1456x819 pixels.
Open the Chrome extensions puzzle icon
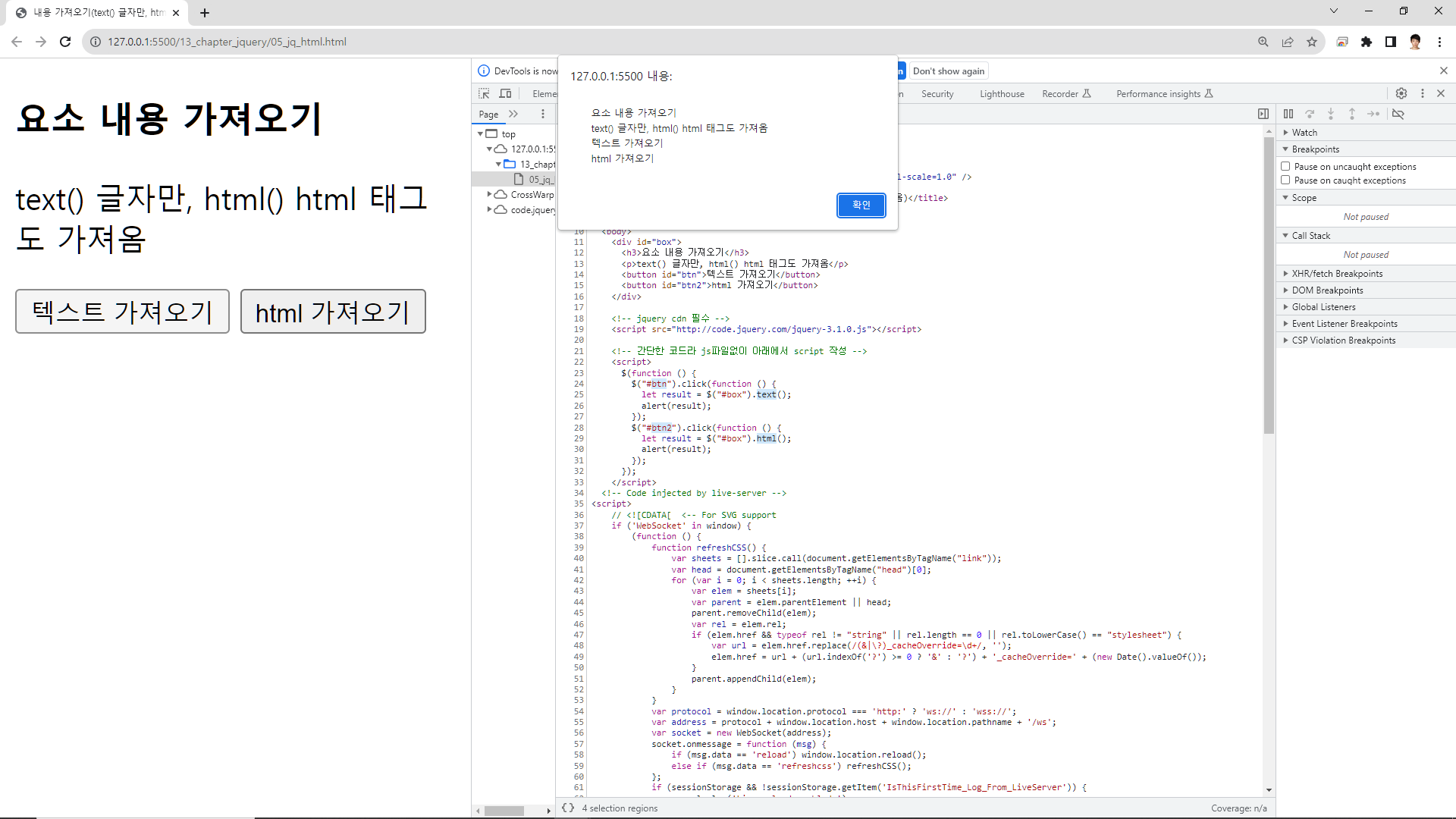click(1367, 42)
